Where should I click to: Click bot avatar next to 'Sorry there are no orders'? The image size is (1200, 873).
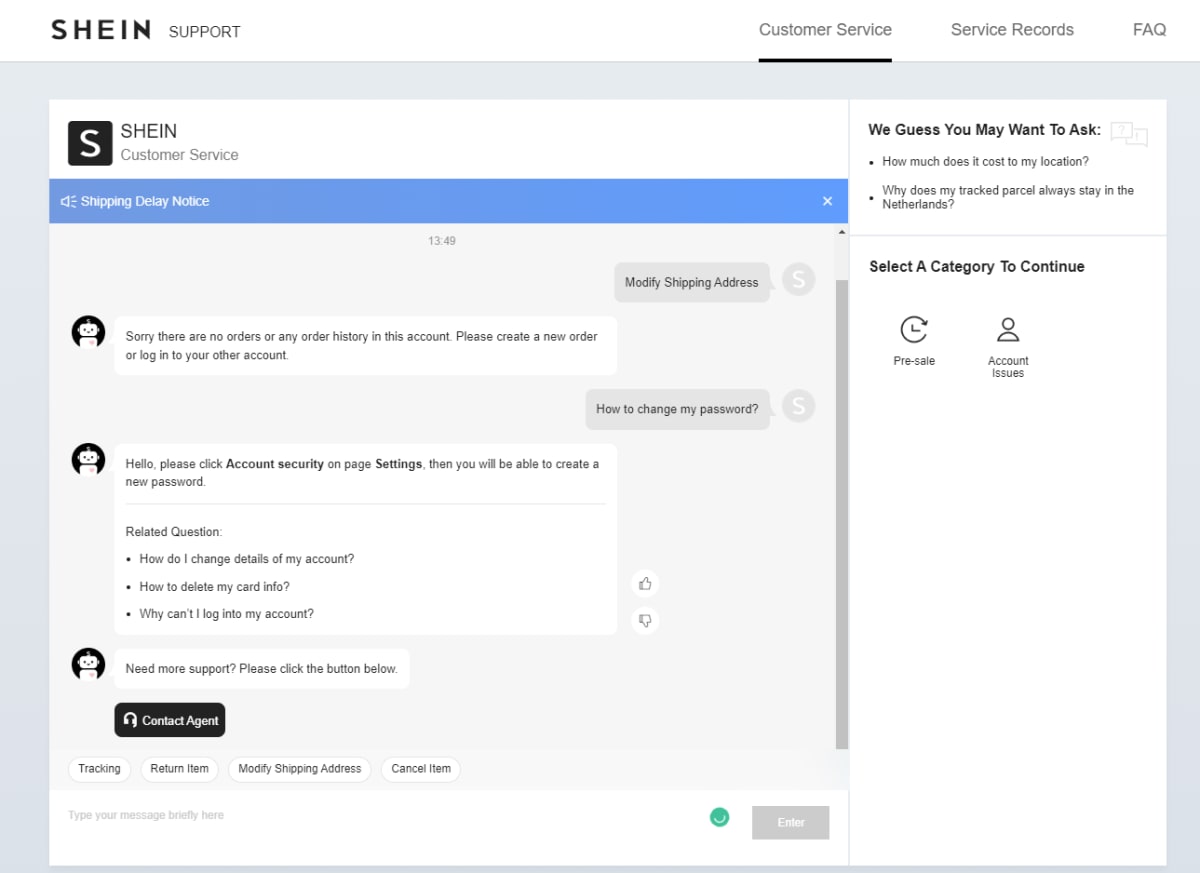click(89, 332)
